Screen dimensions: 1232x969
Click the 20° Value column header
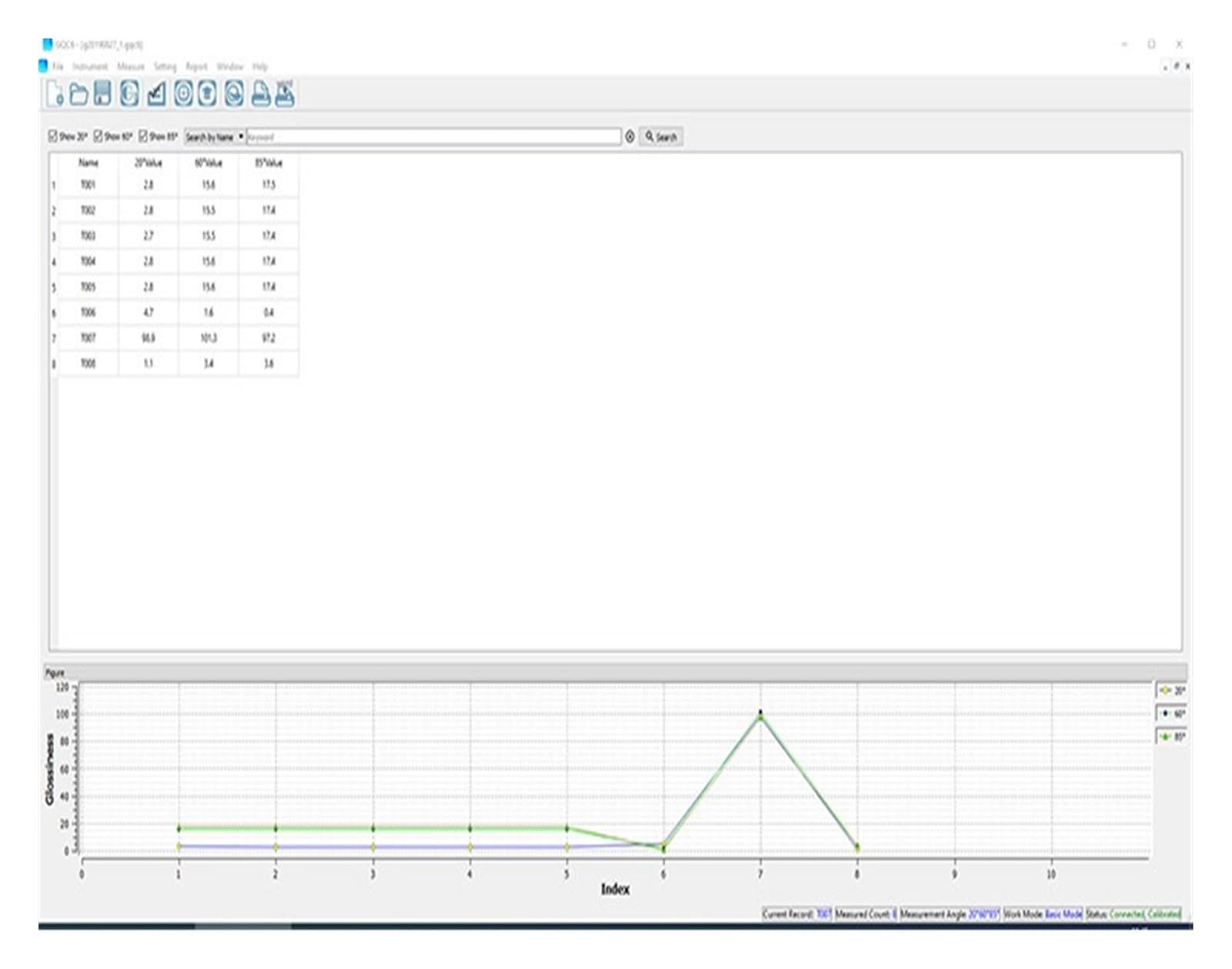coord(148,163)
